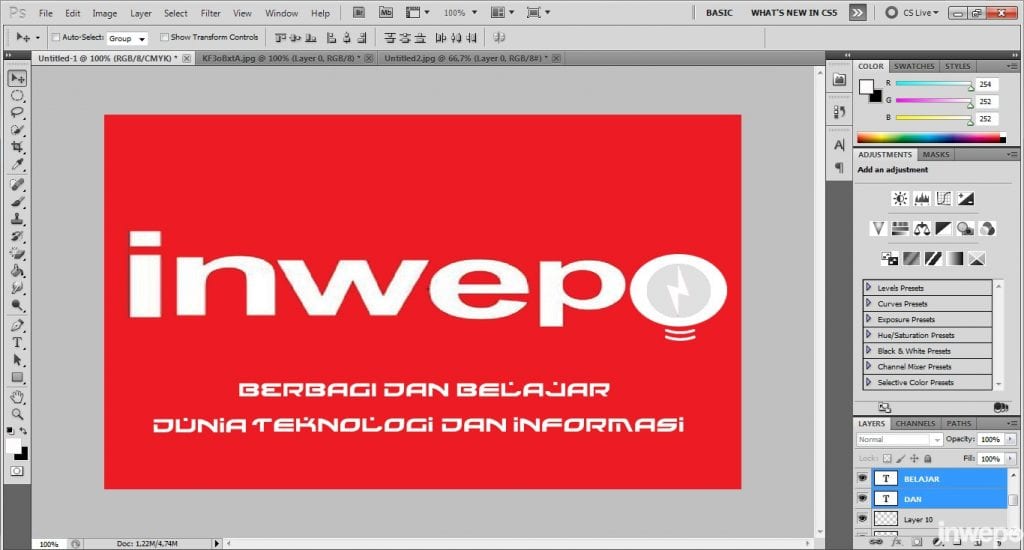Enable the Auto-Select checkbox

56,37
